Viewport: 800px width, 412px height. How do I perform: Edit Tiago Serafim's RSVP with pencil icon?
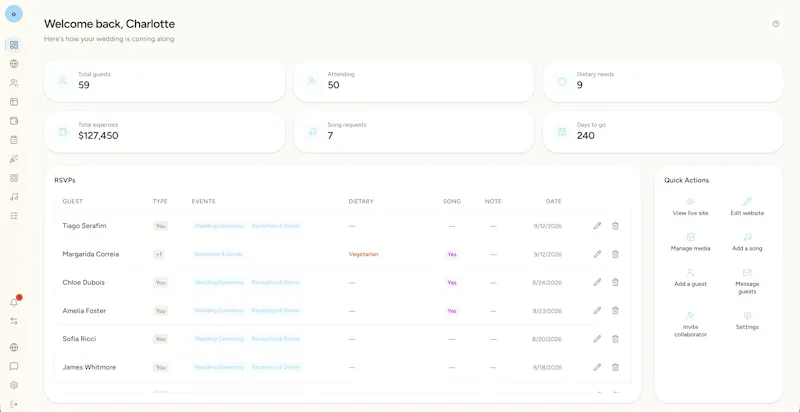[597, 226]
